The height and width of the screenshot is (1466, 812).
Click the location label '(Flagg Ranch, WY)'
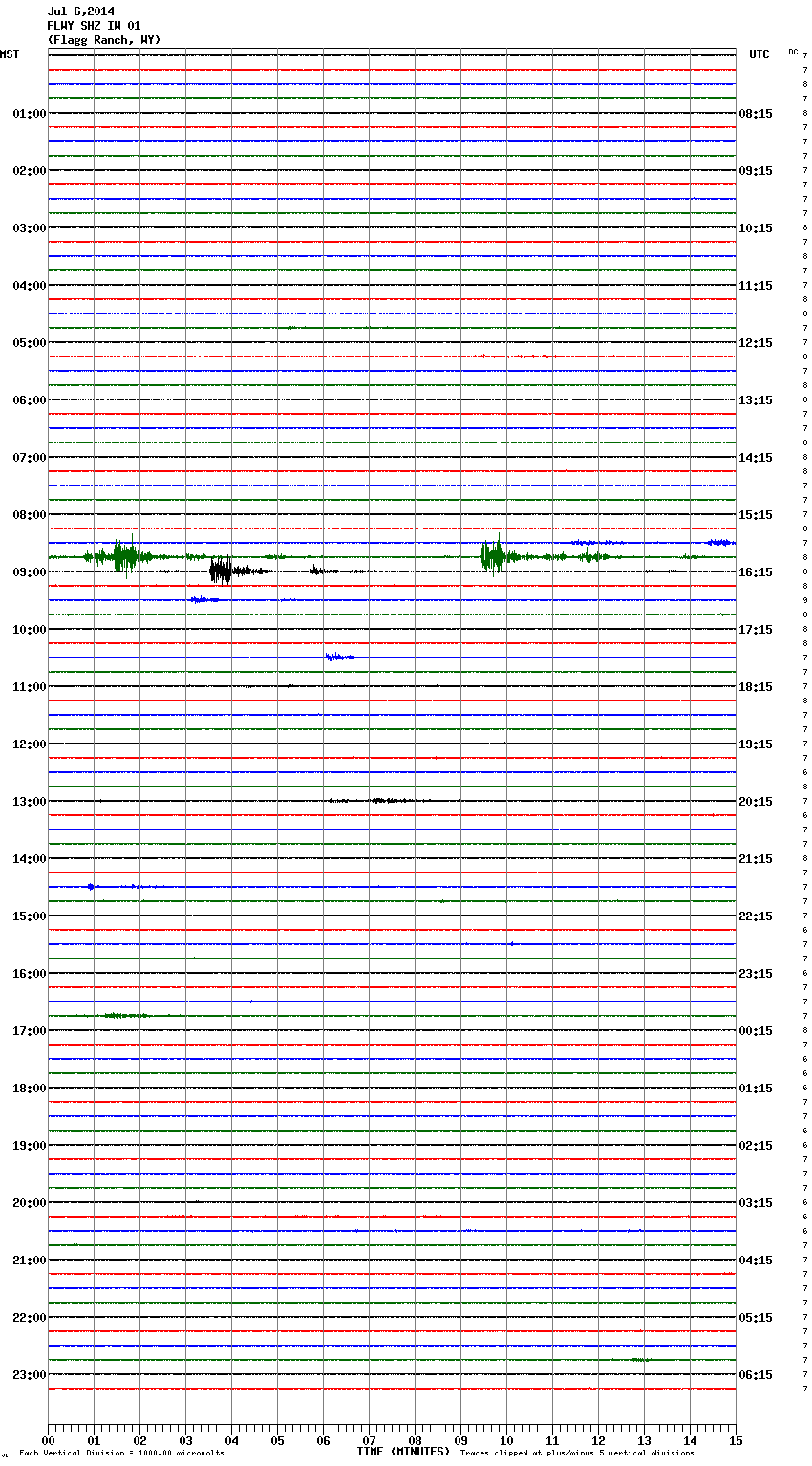pos(104,40)
